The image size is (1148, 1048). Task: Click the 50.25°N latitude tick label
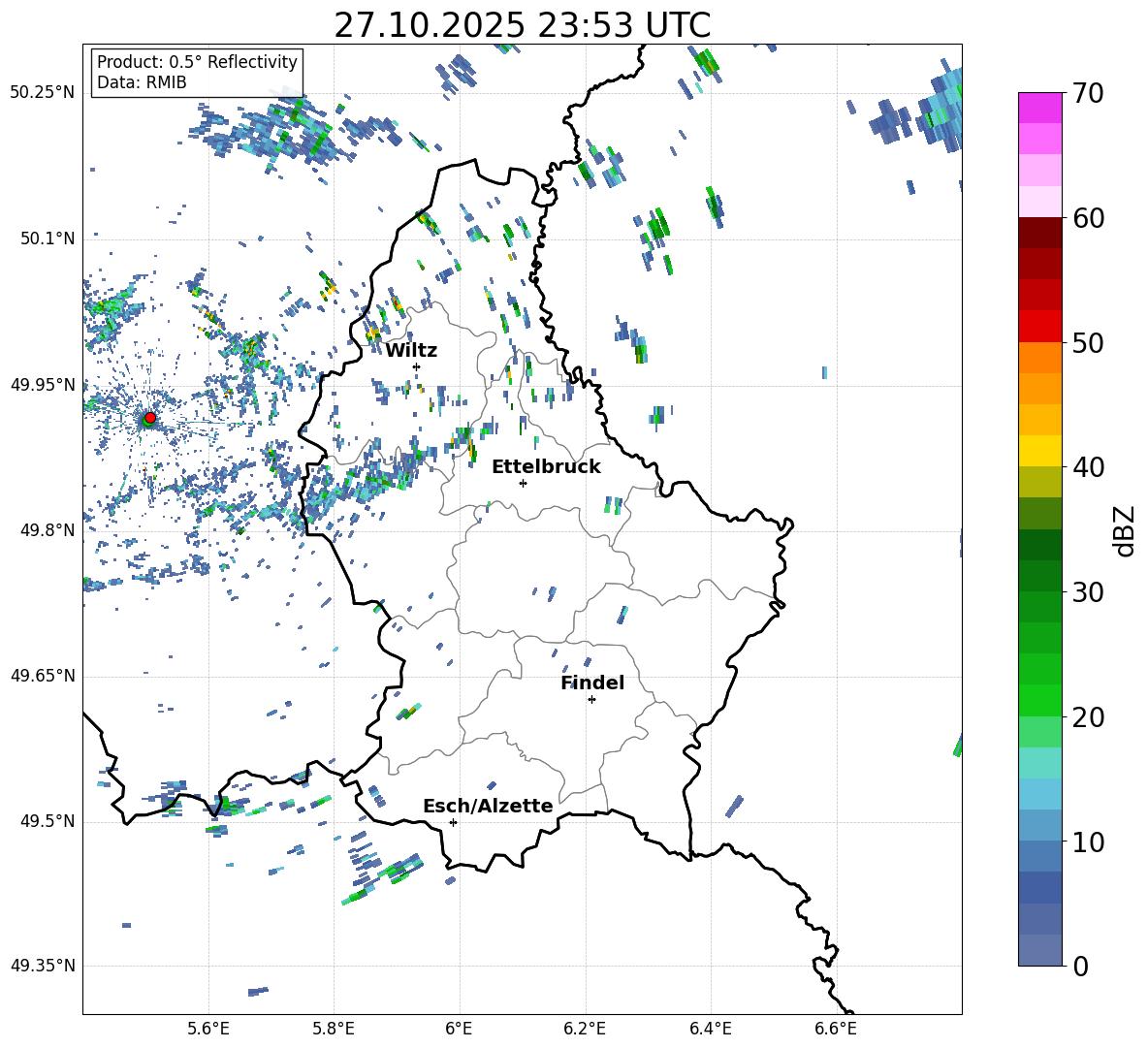coord(43,92)
